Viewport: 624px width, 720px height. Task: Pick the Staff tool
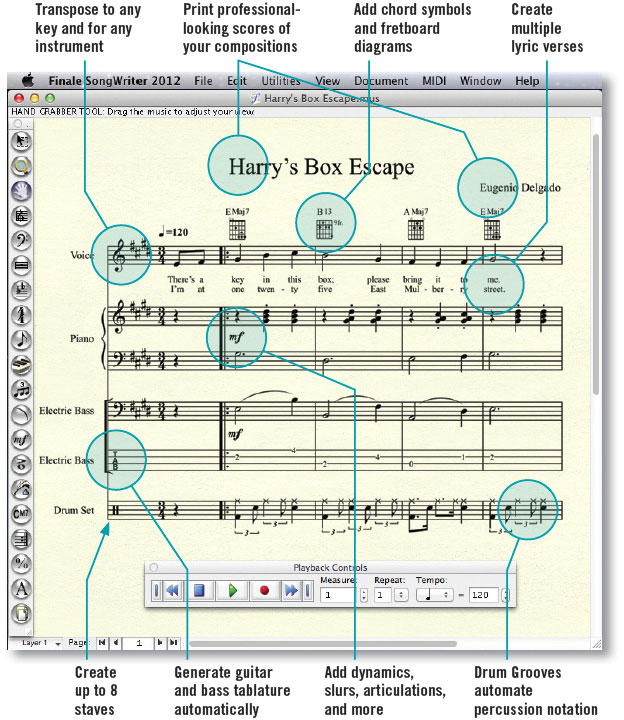click(x=21, y=216)
